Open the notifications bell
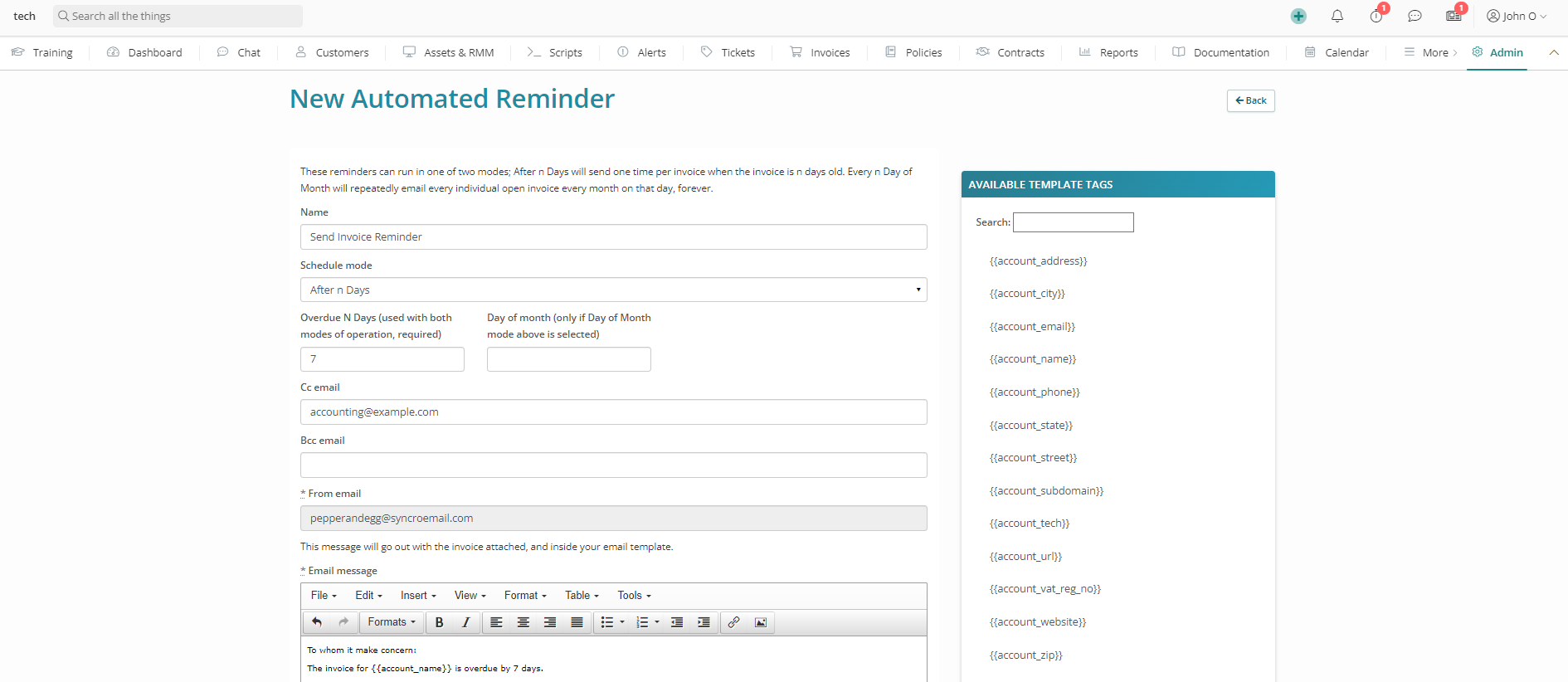Screen dimensions: 1568x682 [1337, 17]
